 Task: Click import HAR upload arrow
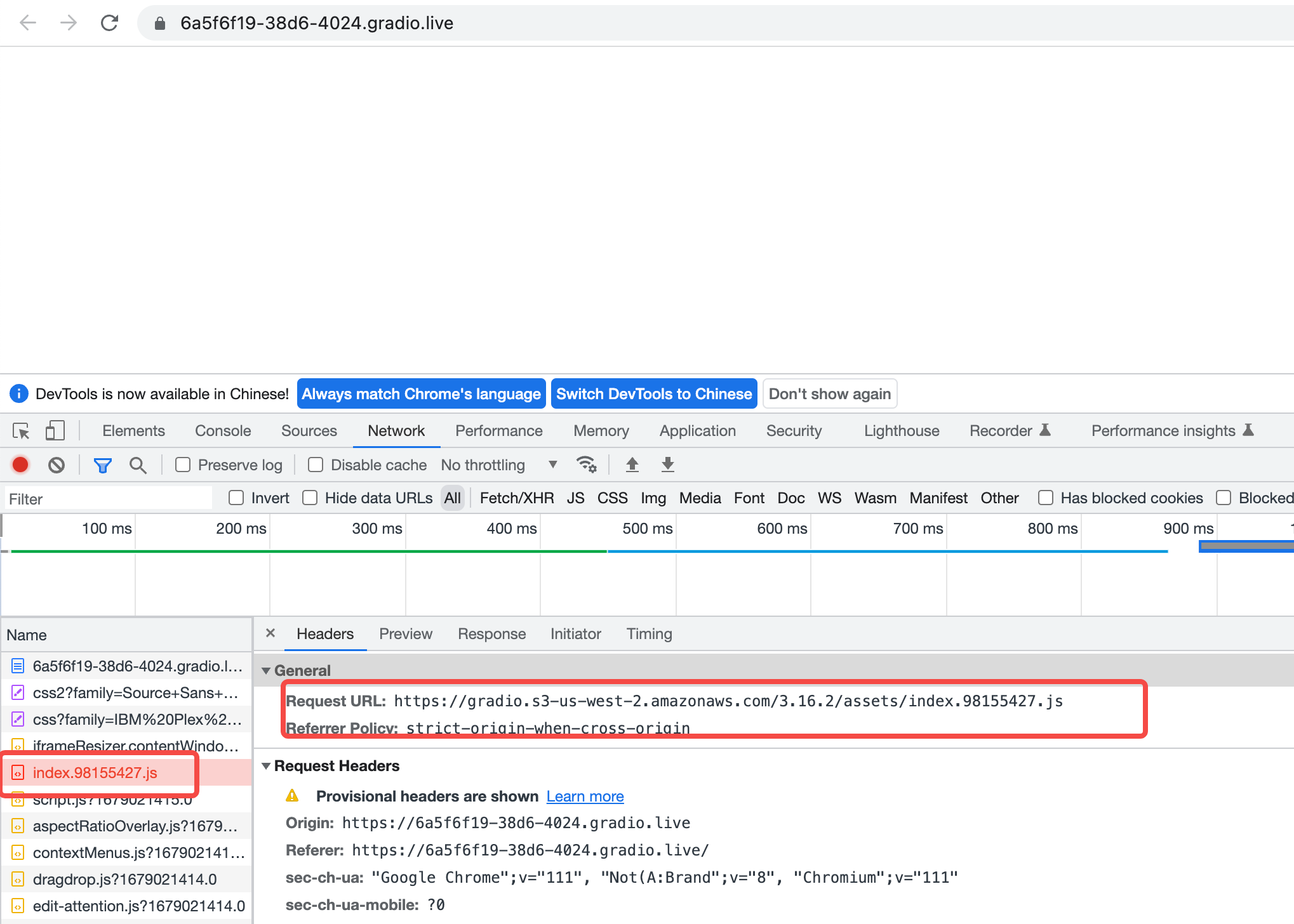[632, 465]
